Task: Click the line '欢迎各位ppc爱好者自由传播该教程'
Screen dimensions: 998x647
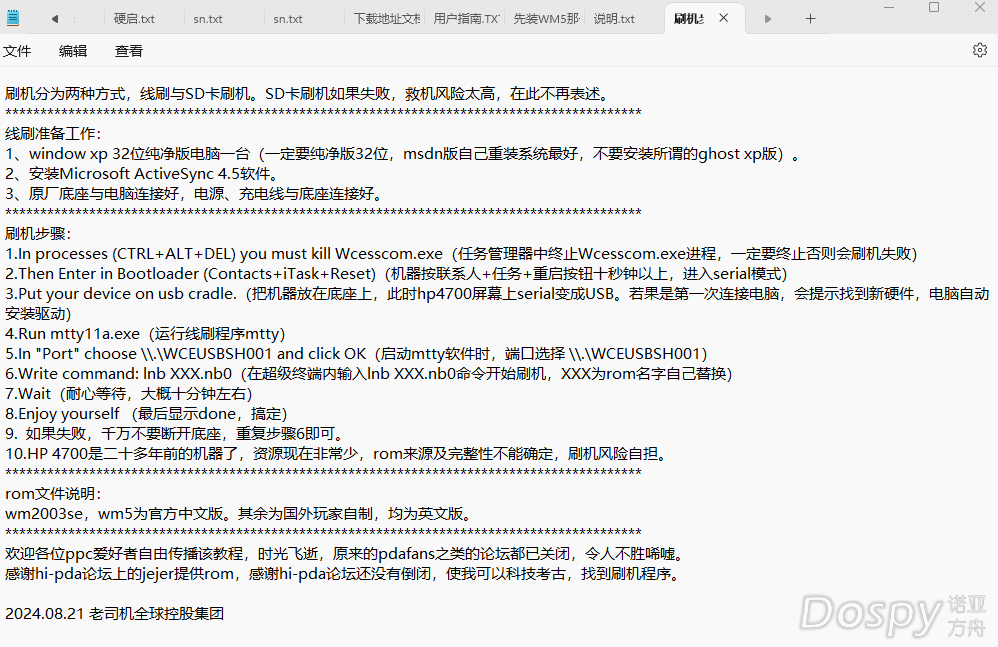Action: coord(346,553)
